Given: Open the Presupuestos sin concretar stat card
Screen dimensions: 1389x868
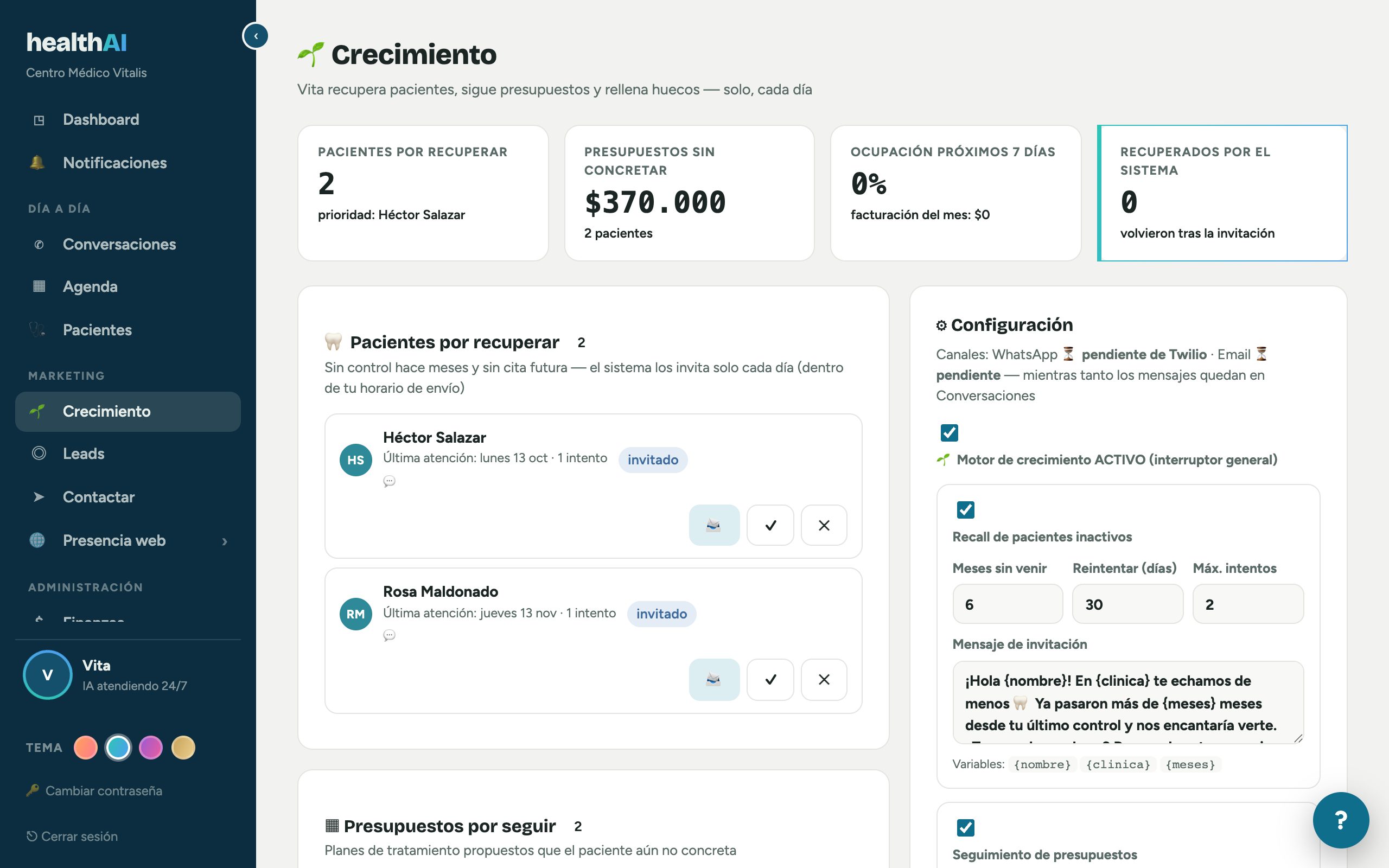Looking at the screenshot, I should pyautogui.click(x=689, y=193).
